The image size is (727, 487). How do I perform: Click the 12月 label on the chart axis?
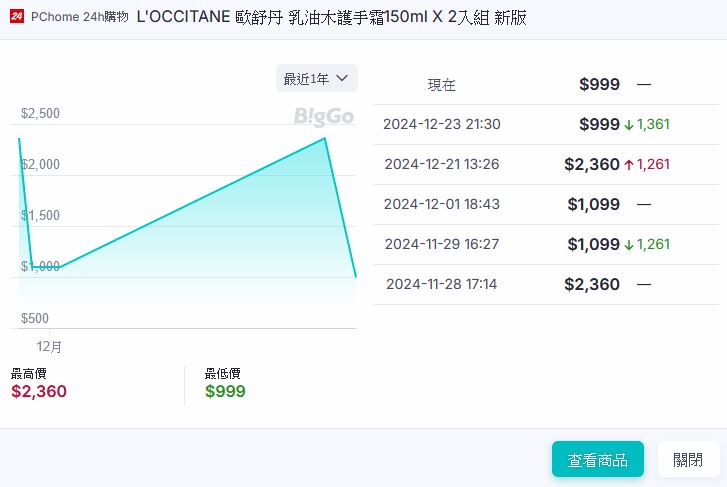pyautogui.click(x=49, y=346)
